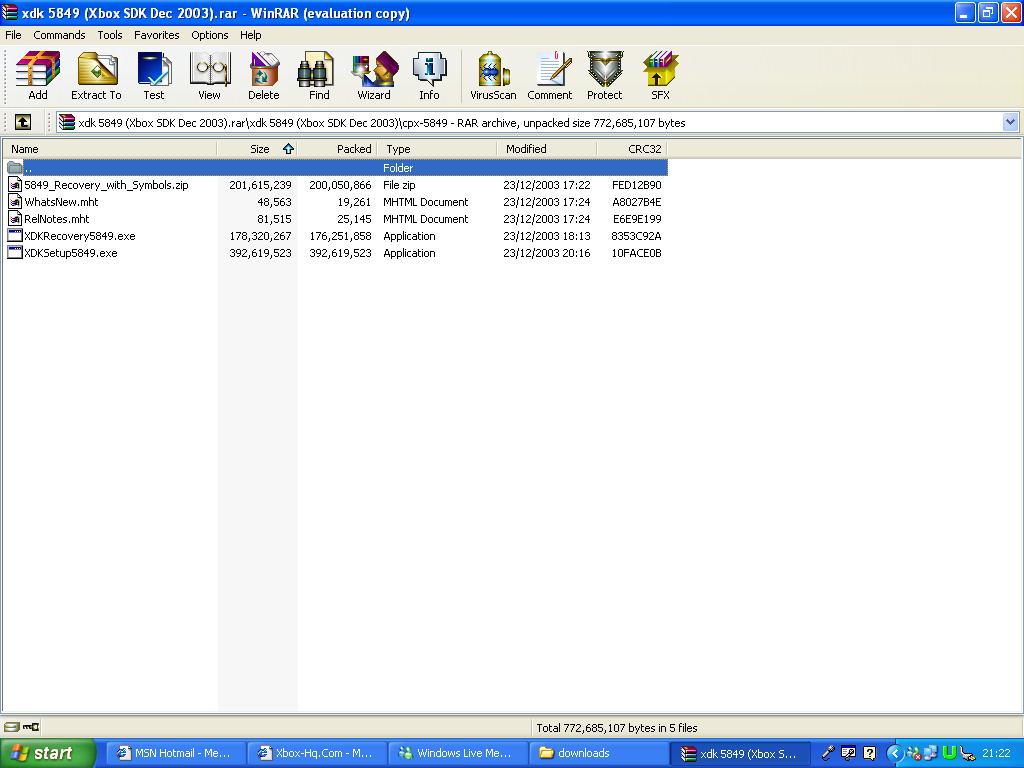The height and width of the screenshot is (768, 1024).
Task: Select file name XDKSetup5849.exe
Action: pyautogui.click(x=71, y=253)
